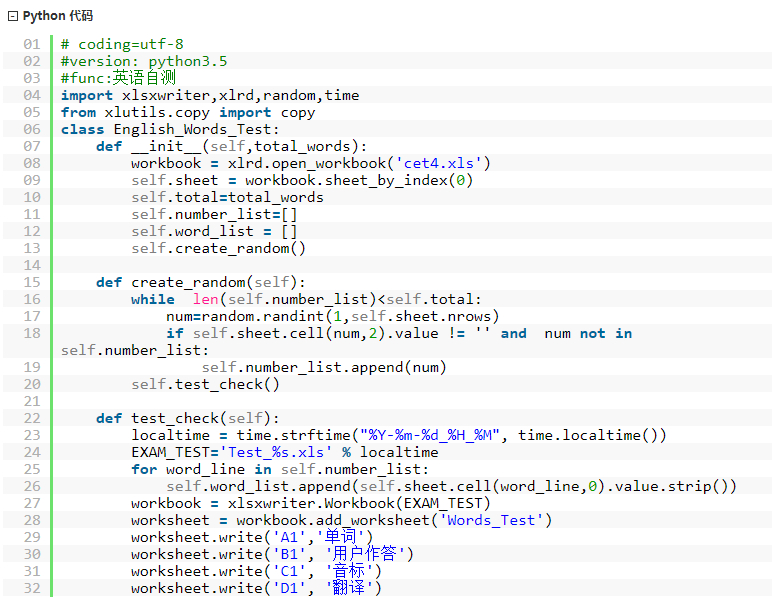Click 'self.word_list = []' line

(214, 231)
